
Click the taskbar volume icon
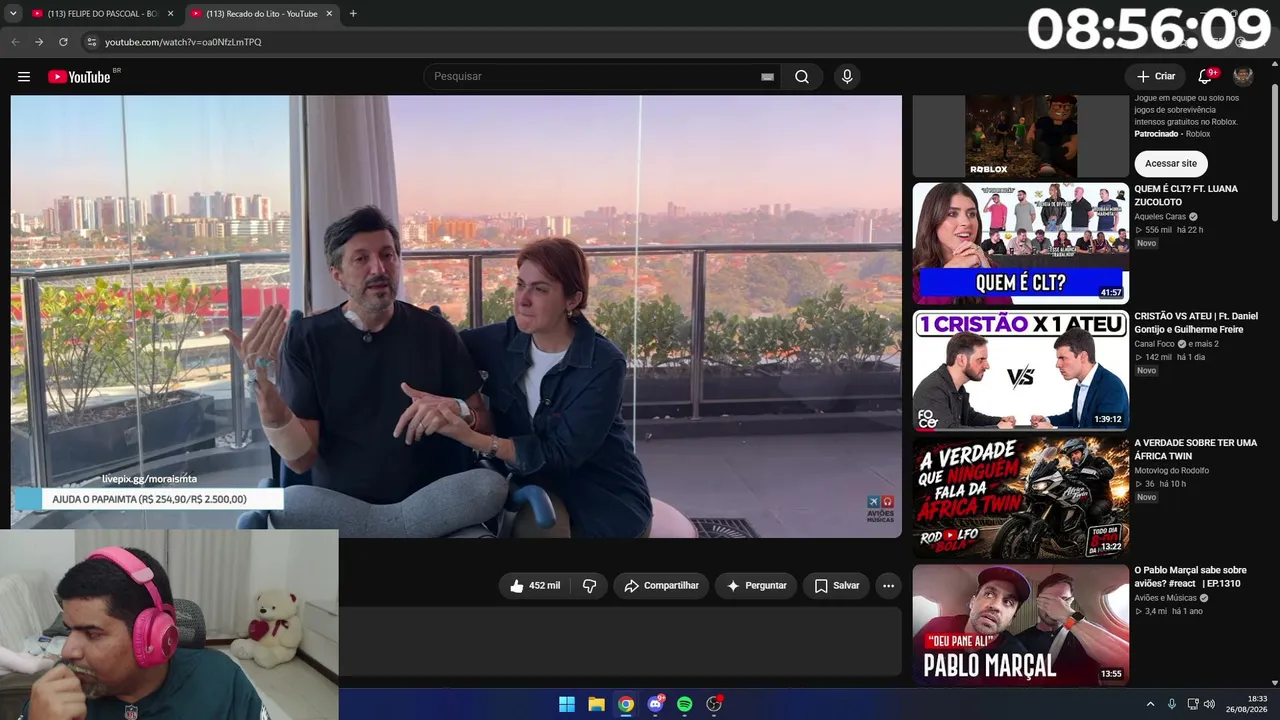[x=1209, y=704]
